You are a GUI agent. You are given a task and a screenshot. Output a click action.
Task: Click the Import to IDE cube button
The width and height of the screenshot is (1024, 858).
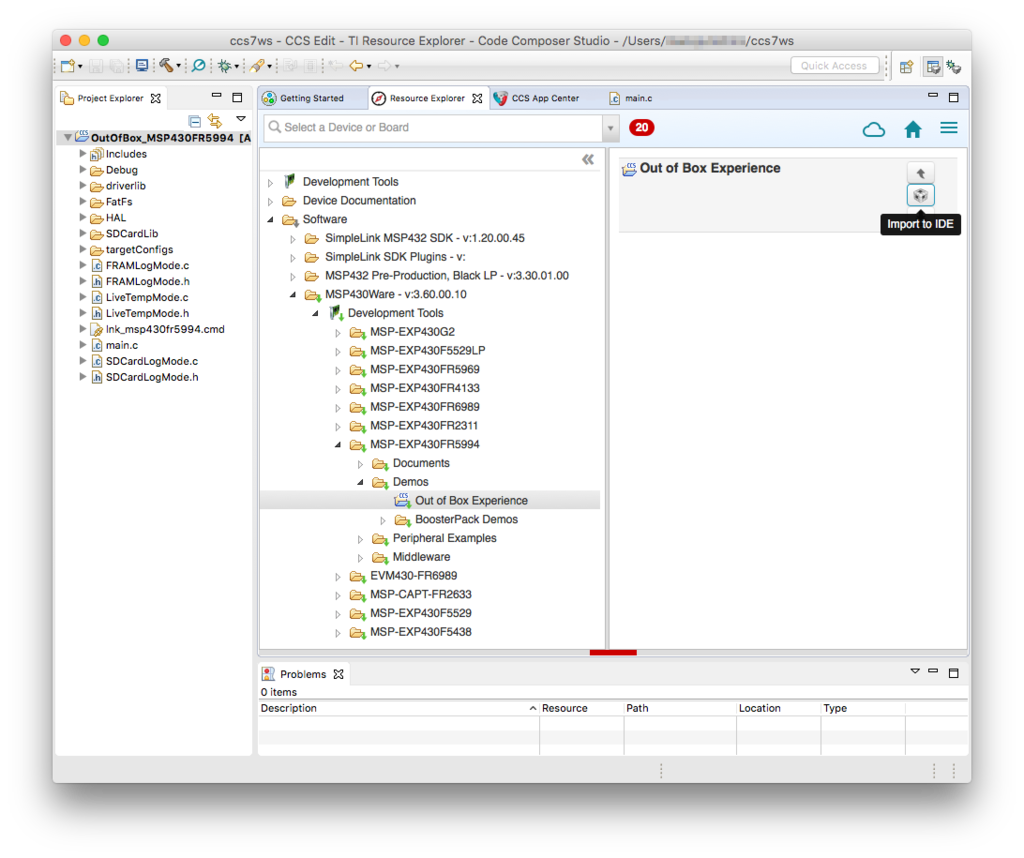tap(920, 195)
